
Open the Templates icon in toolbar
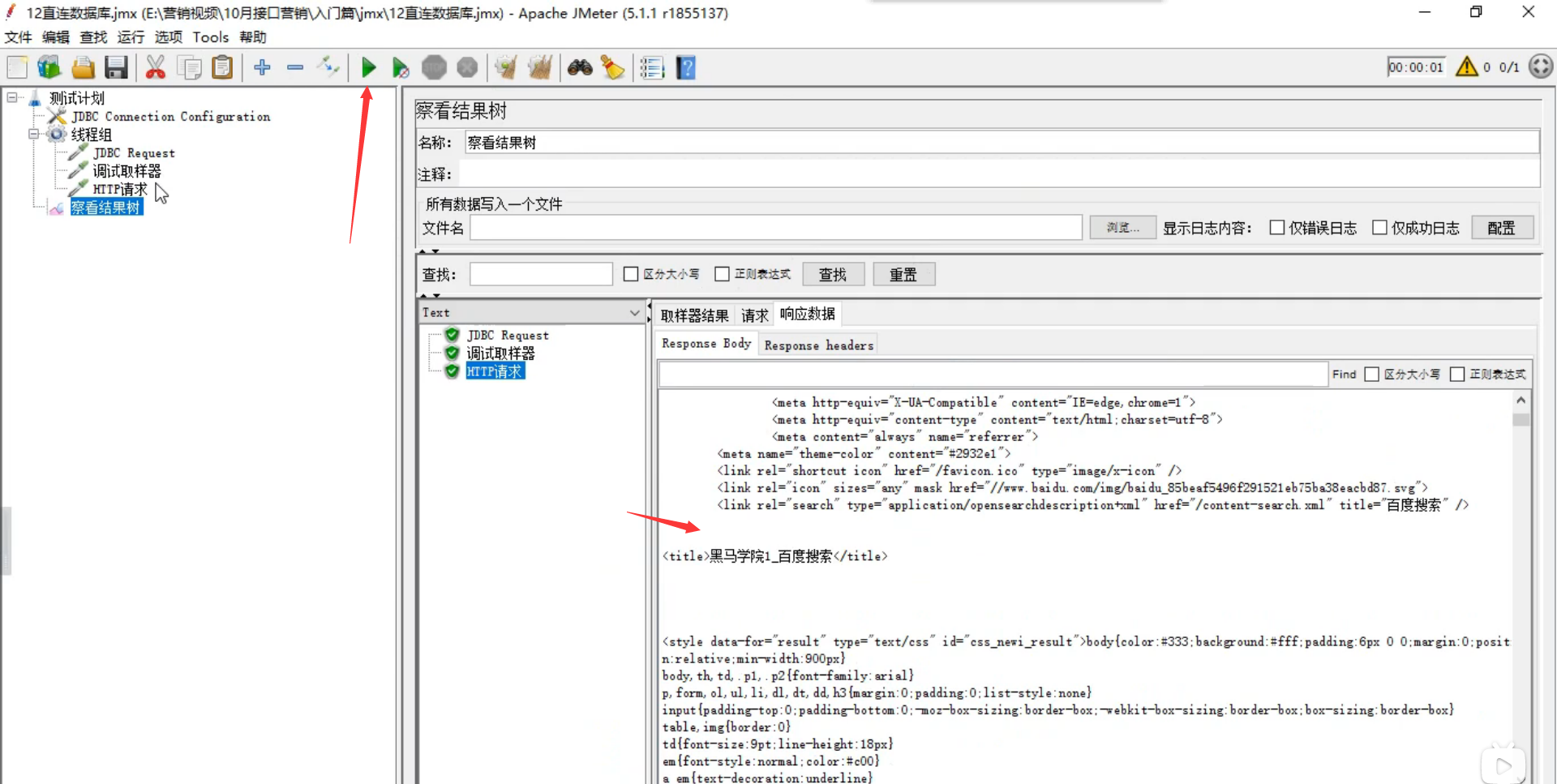(x=49, y=67)
